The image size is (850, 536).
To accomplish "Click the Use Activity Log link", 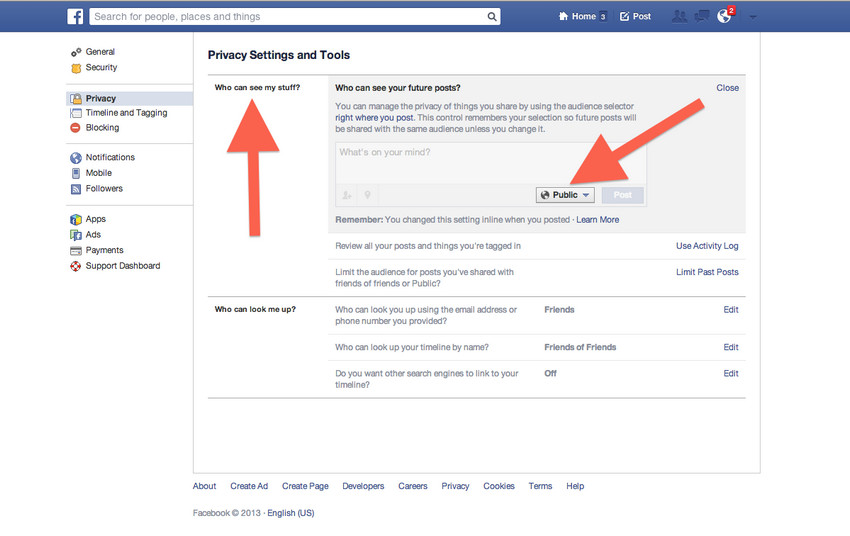I will pyautogui.click(x=707, y=246).
